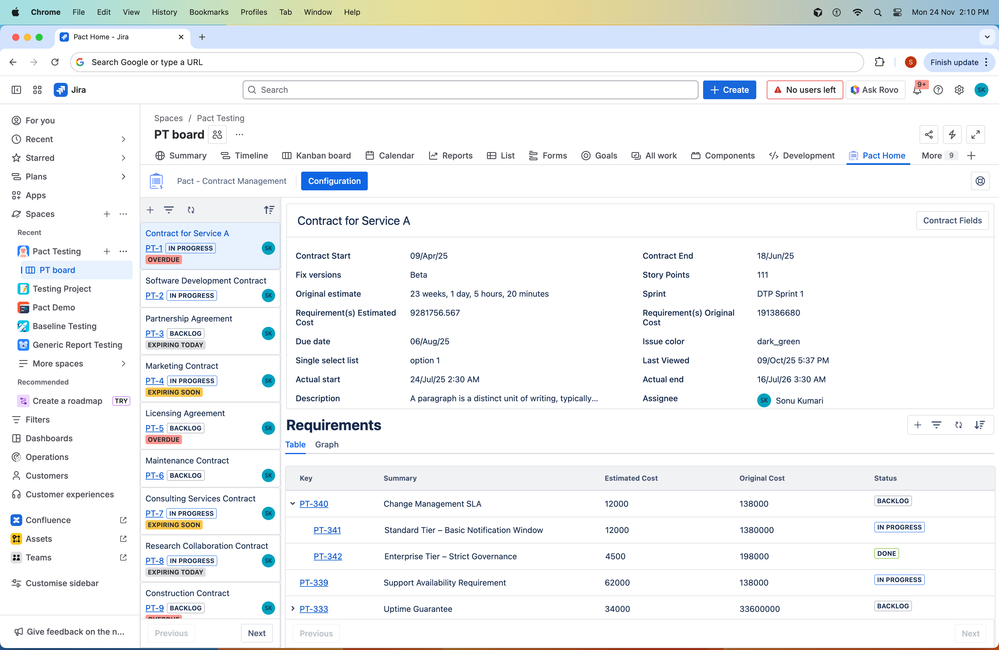
Task: Open the app switcher grid icon
Action: click(x=37, y=90)
